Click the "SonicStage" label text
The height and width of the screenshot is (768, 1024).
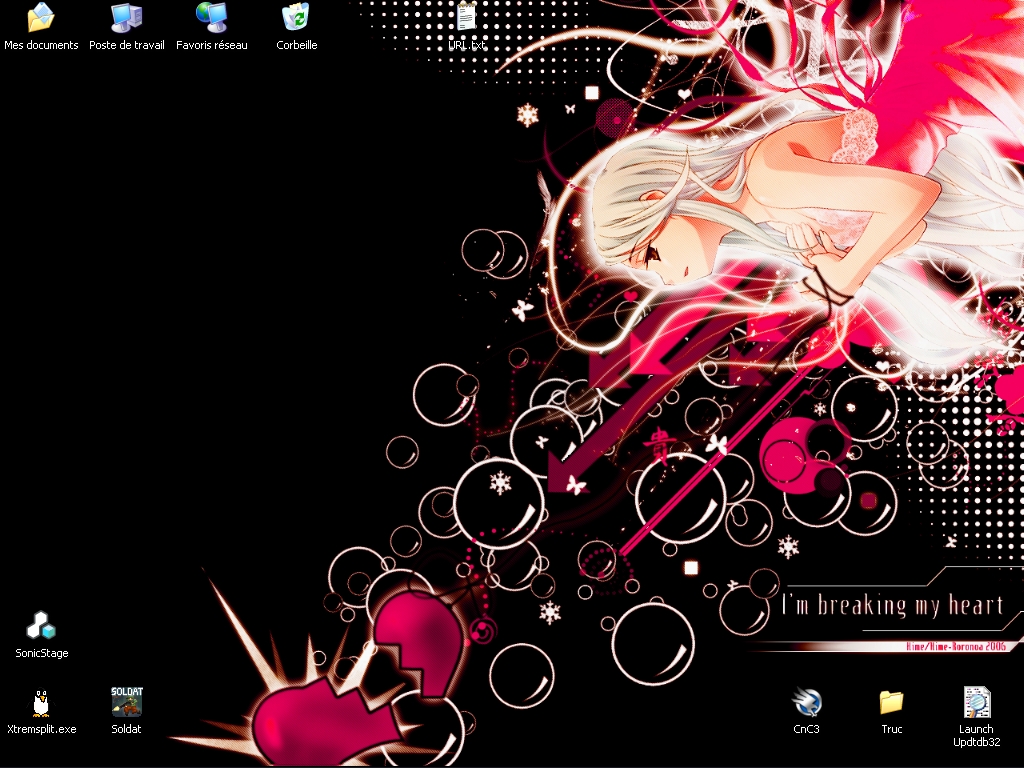(x=42, y=653)
